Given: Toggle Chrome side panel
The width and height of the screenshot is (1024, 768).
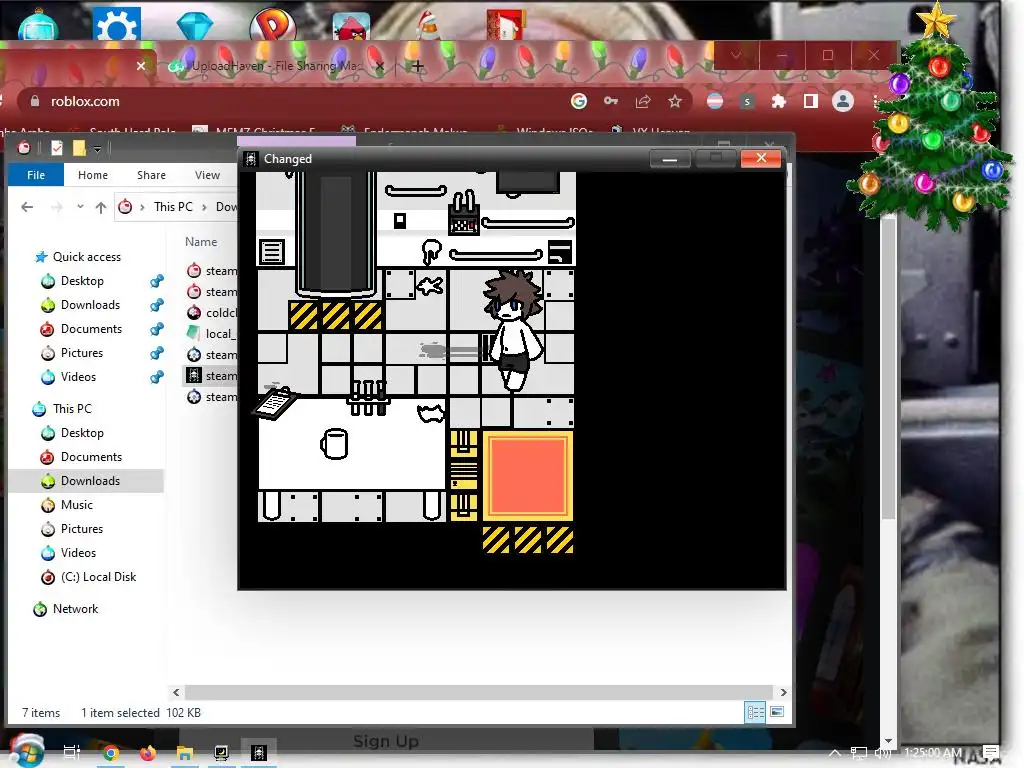Looking at the screenshot, I should click(x=810, y=101).
